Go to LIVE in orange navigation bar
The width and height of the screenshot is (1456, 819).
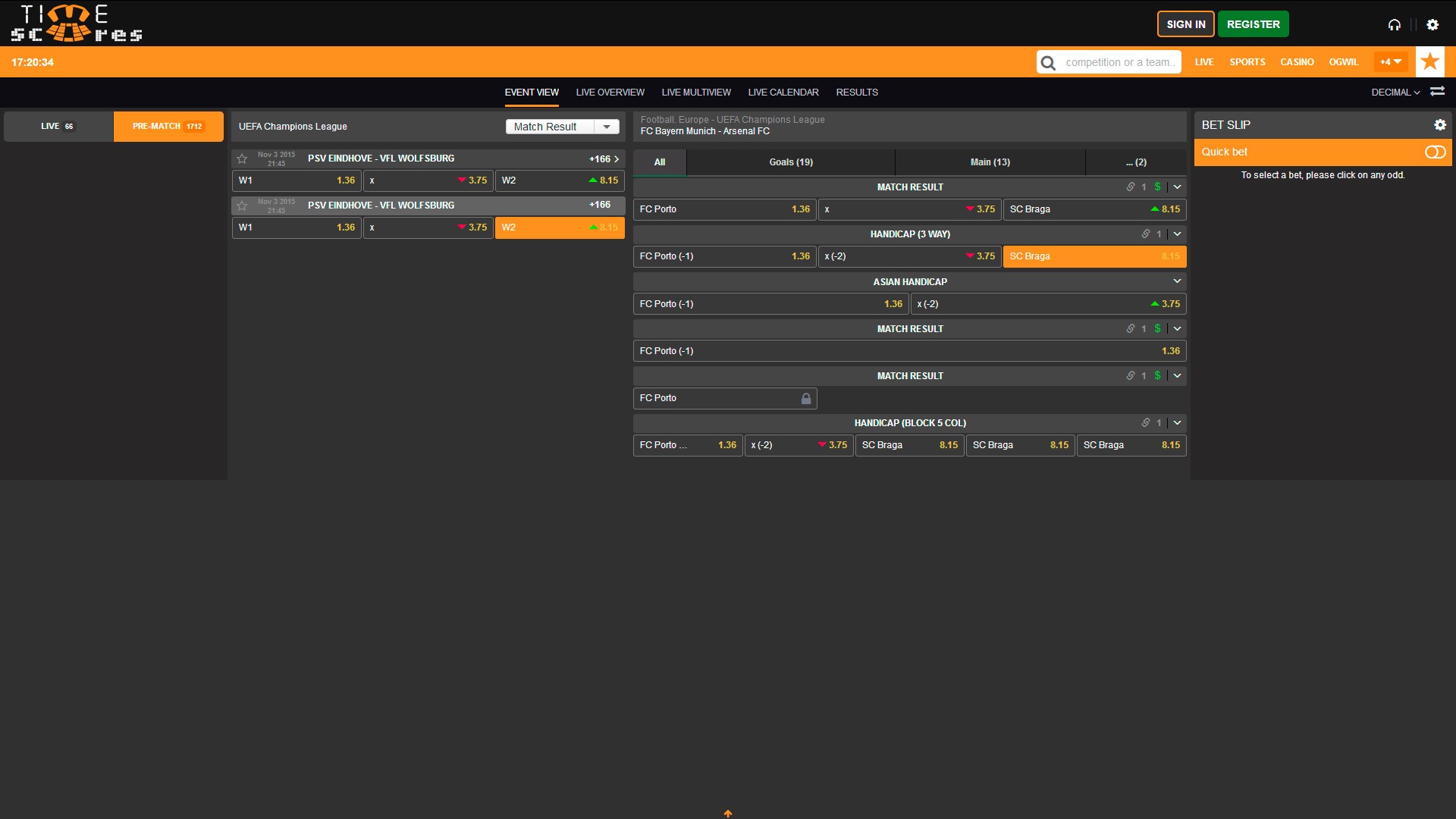(x=1204, y=62)
